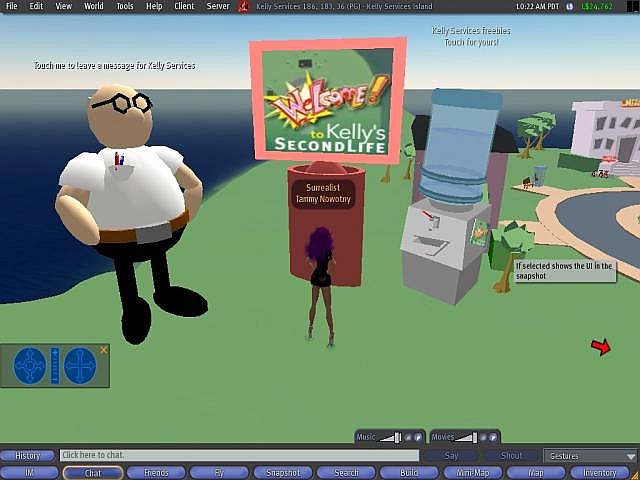This screenshot has height=480, width=640.
Task: Click the 10:22 AM PDT clock
Action: click(537, 7)
